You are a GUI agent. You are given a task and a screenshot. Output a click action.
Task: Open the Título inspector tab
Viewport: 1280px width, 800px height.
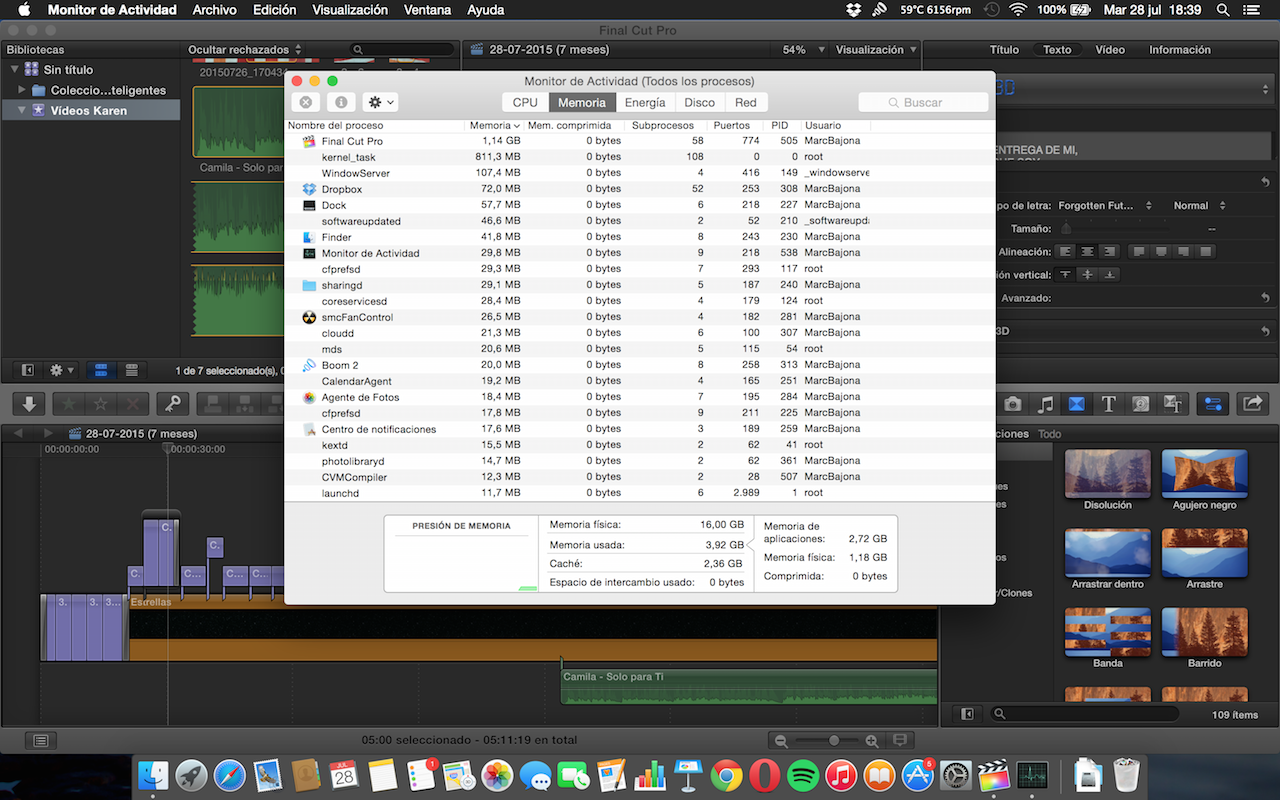click(1004, 50)
